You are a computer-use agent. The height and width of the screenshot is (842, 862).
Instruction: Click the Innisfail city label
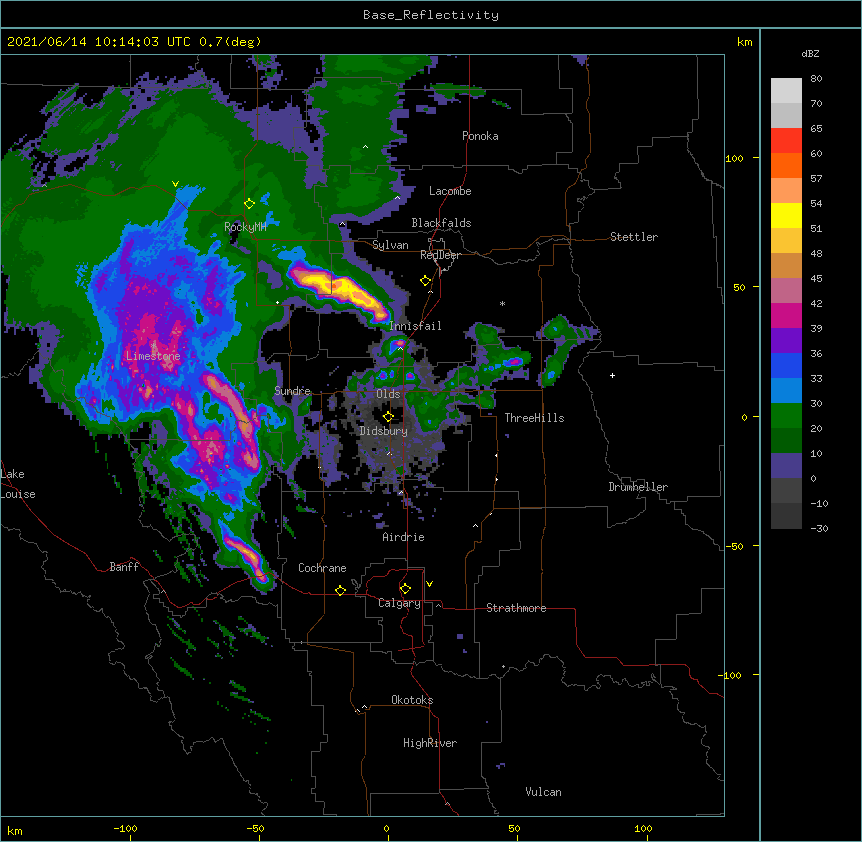tap(415, 326)
